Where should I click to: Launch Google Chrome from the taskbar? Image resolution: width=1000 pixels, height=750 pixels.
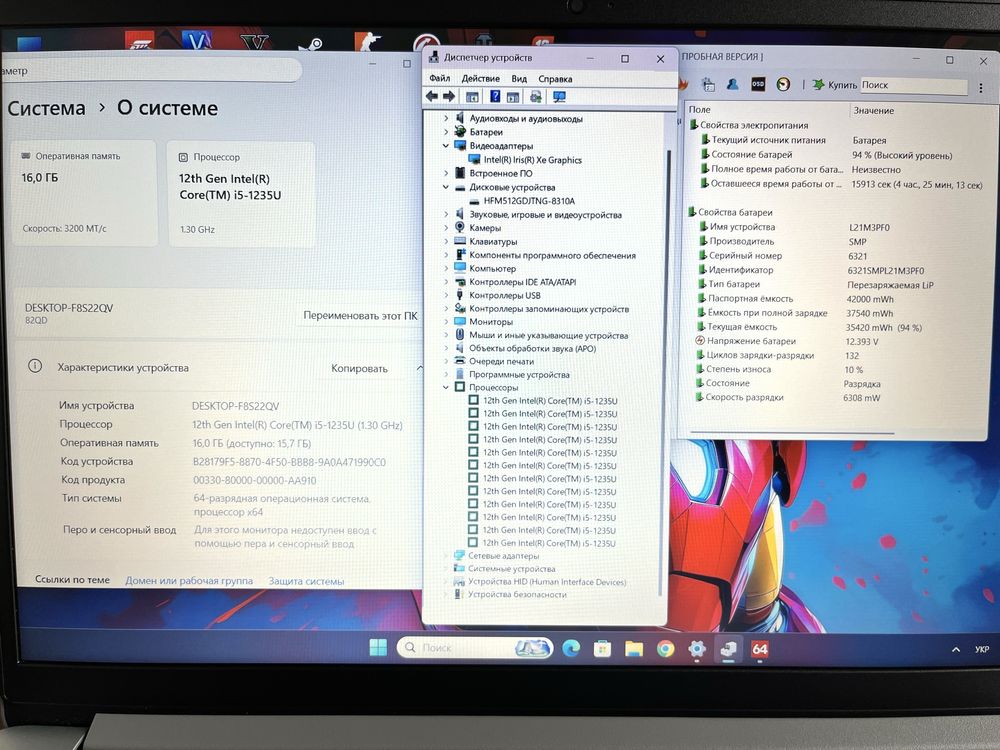coord(665,649)
